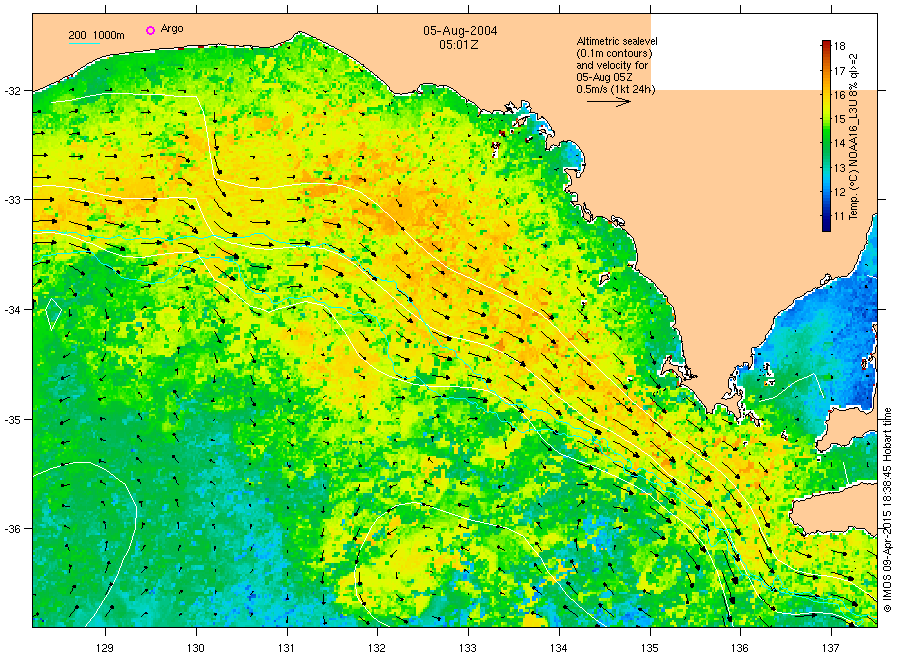This screenshot has height=660, width=900.
Task: Click the 11 value on color bar
Action: (839, 216)
